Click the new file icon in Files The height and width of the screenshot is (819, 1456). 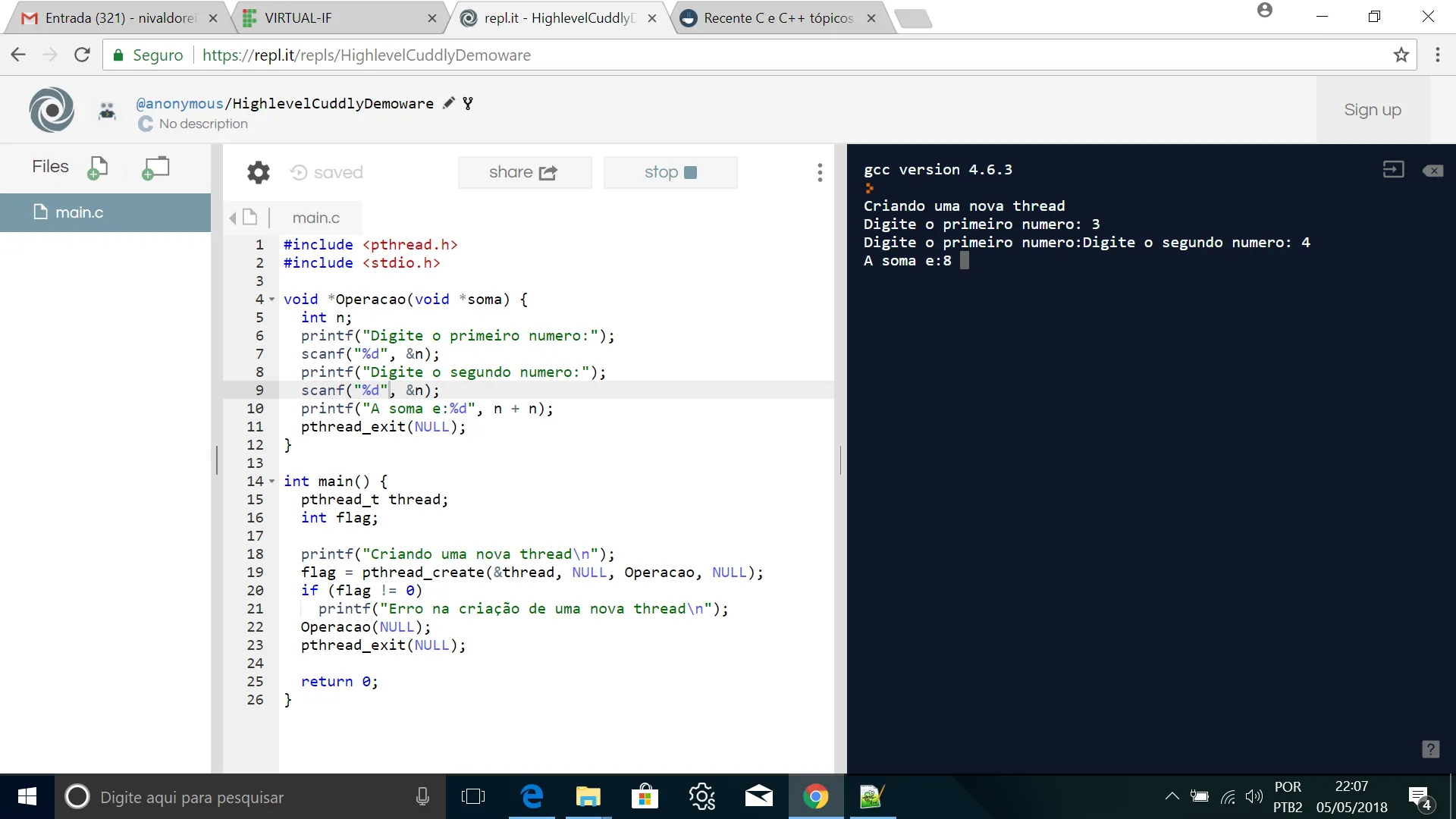pos(98,168)
